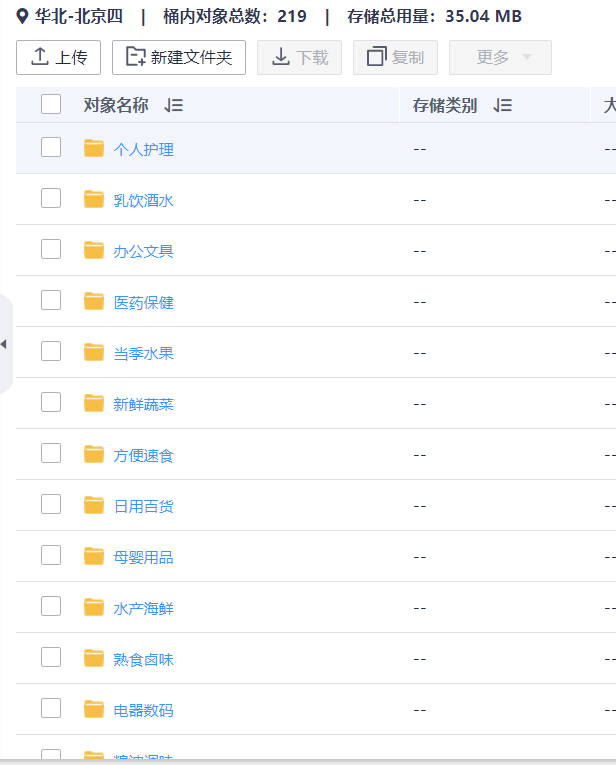616x765 pixels.
Task: Click the folder icon beside 新鲜蔬菜
Action: pos(94,404)
